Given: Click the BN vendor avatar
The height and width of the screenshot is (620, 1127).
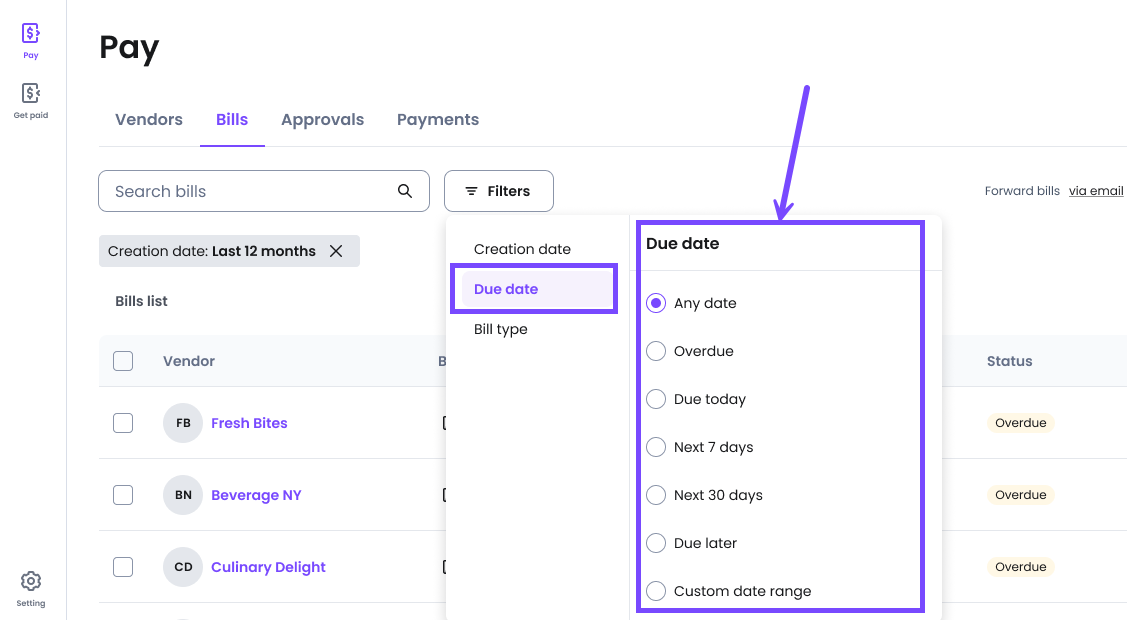Looking at the screenshot, I should [183, 495].
